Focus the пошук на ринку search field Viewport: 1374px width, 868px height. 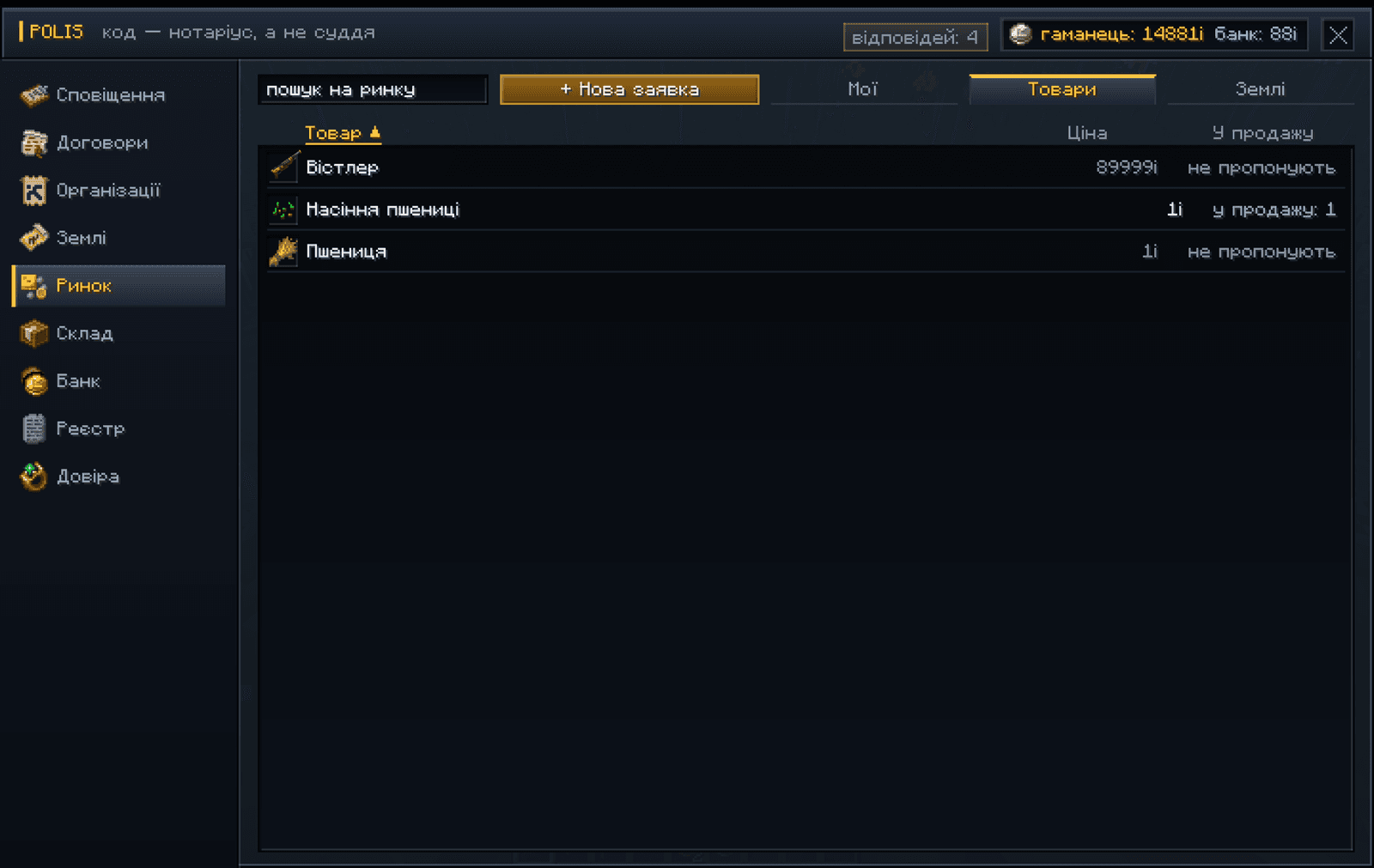click(373, 89)
